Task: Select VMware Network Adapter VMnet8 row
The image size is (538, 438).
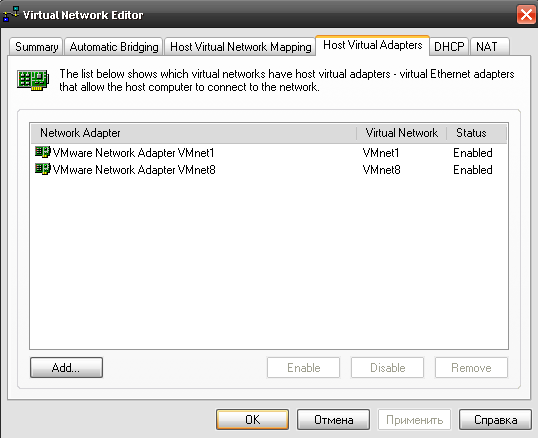Action: pos(269,170)
